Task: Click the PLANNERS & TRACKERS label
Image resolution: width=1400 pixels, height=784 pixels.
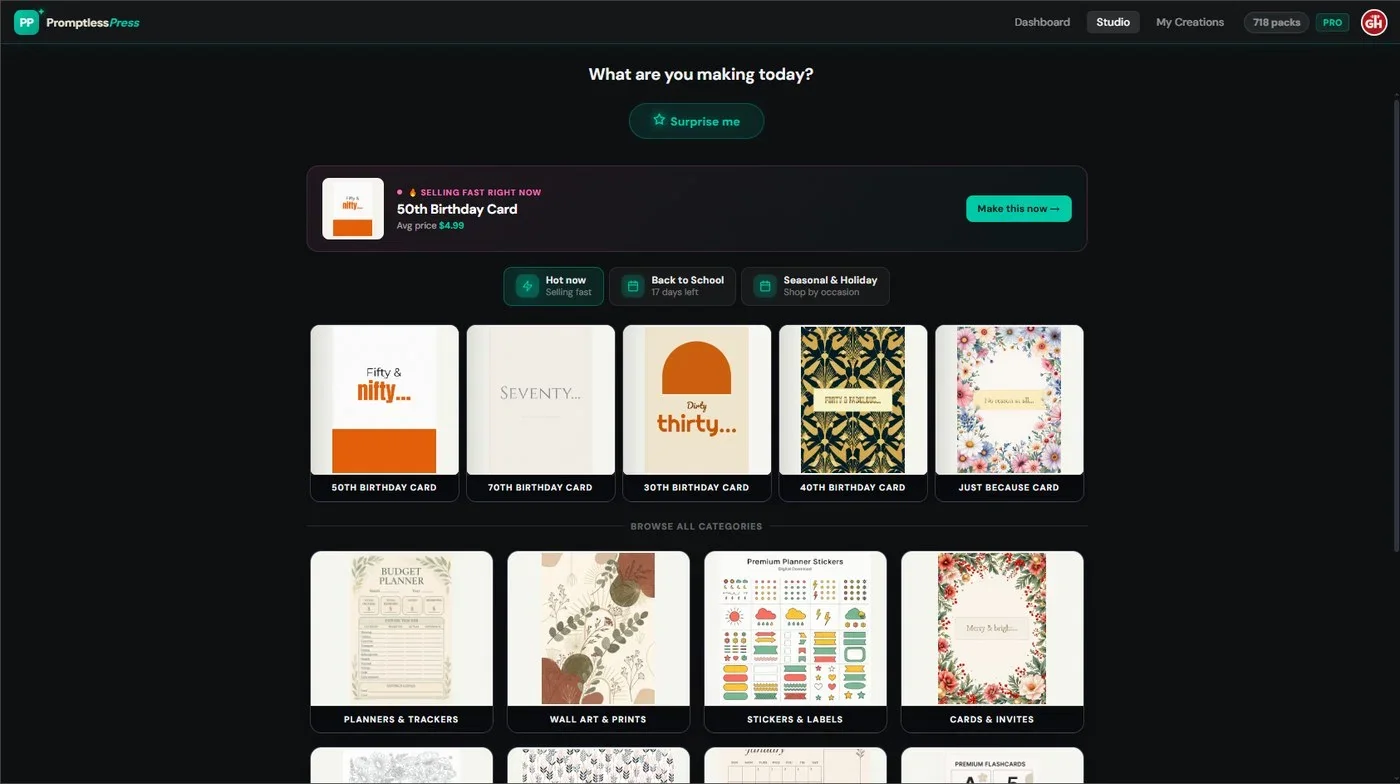Action: (401, 720)
